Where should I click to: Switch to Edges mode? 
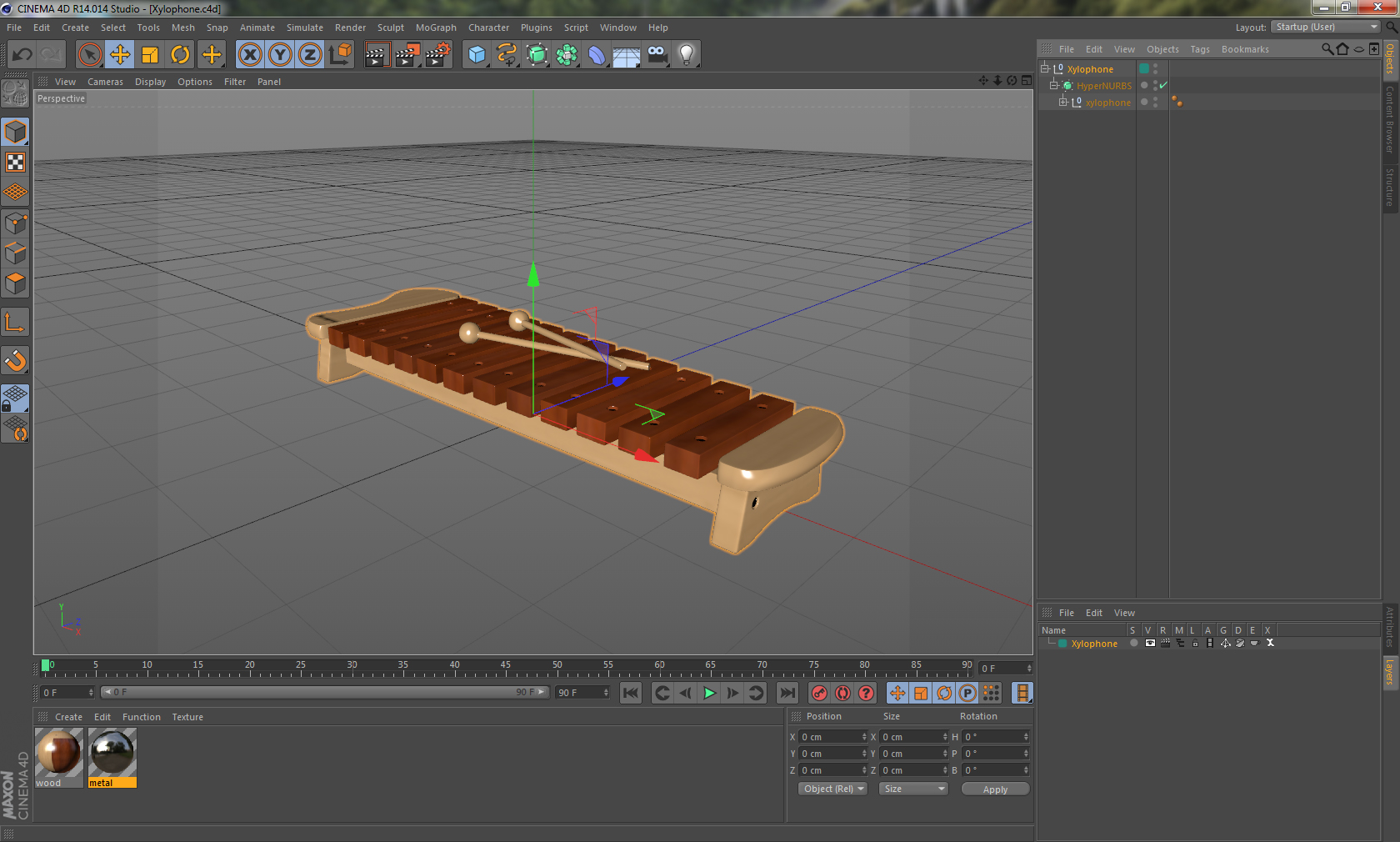(16, 253)
